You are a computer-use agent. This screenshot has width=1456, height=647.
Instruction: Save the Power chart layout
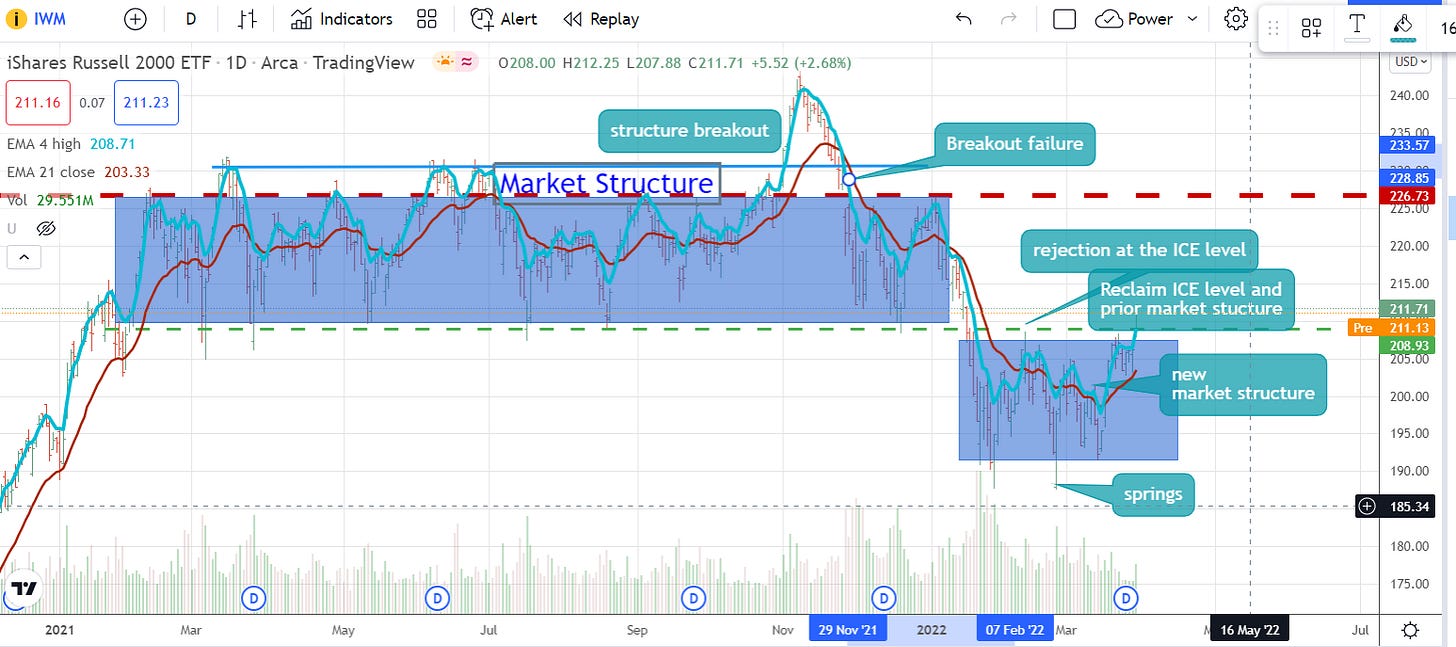coord(1134,19)
